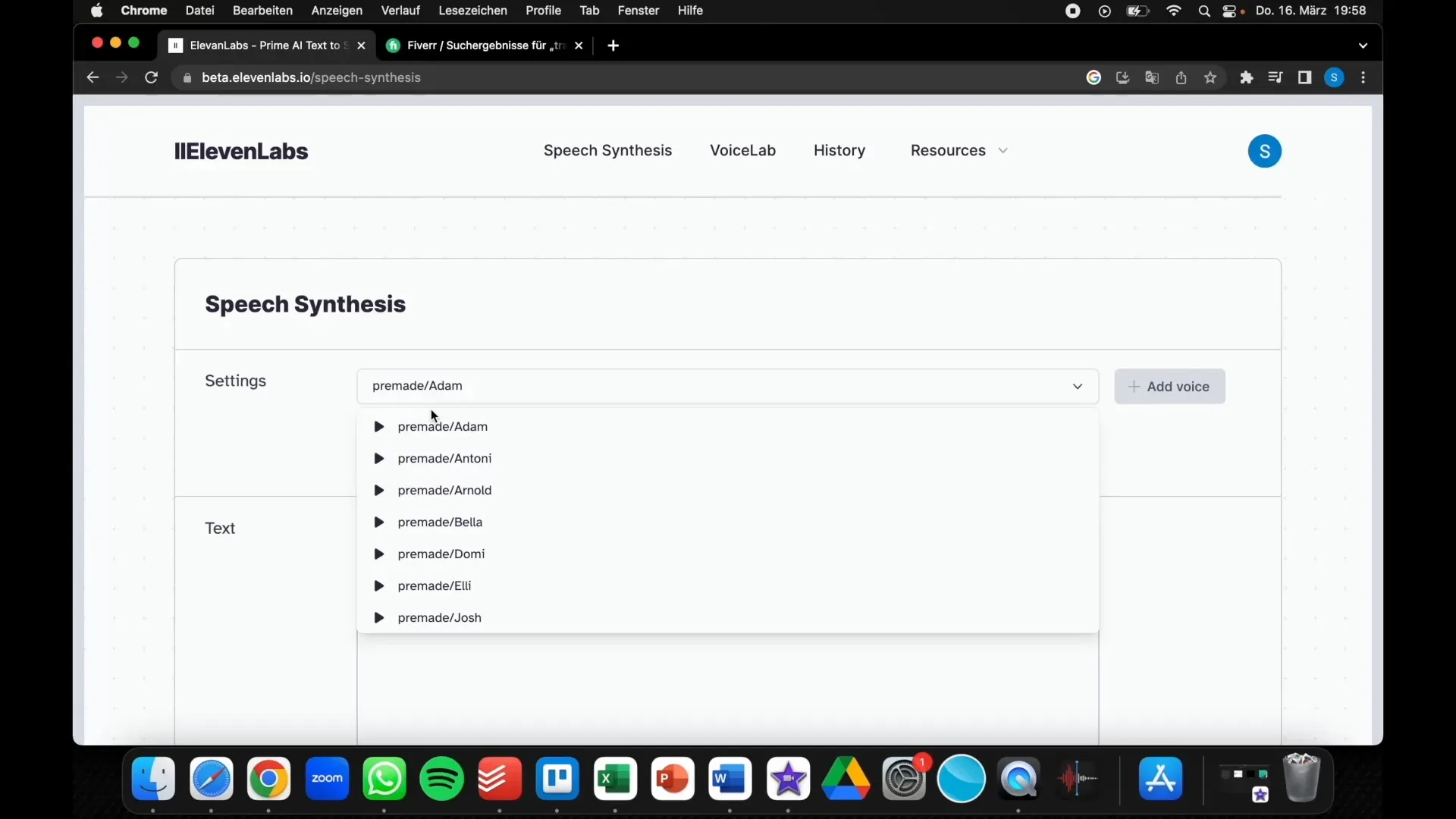
Task: Select premade/Antoni from dropdown
Action: (445, 458)
